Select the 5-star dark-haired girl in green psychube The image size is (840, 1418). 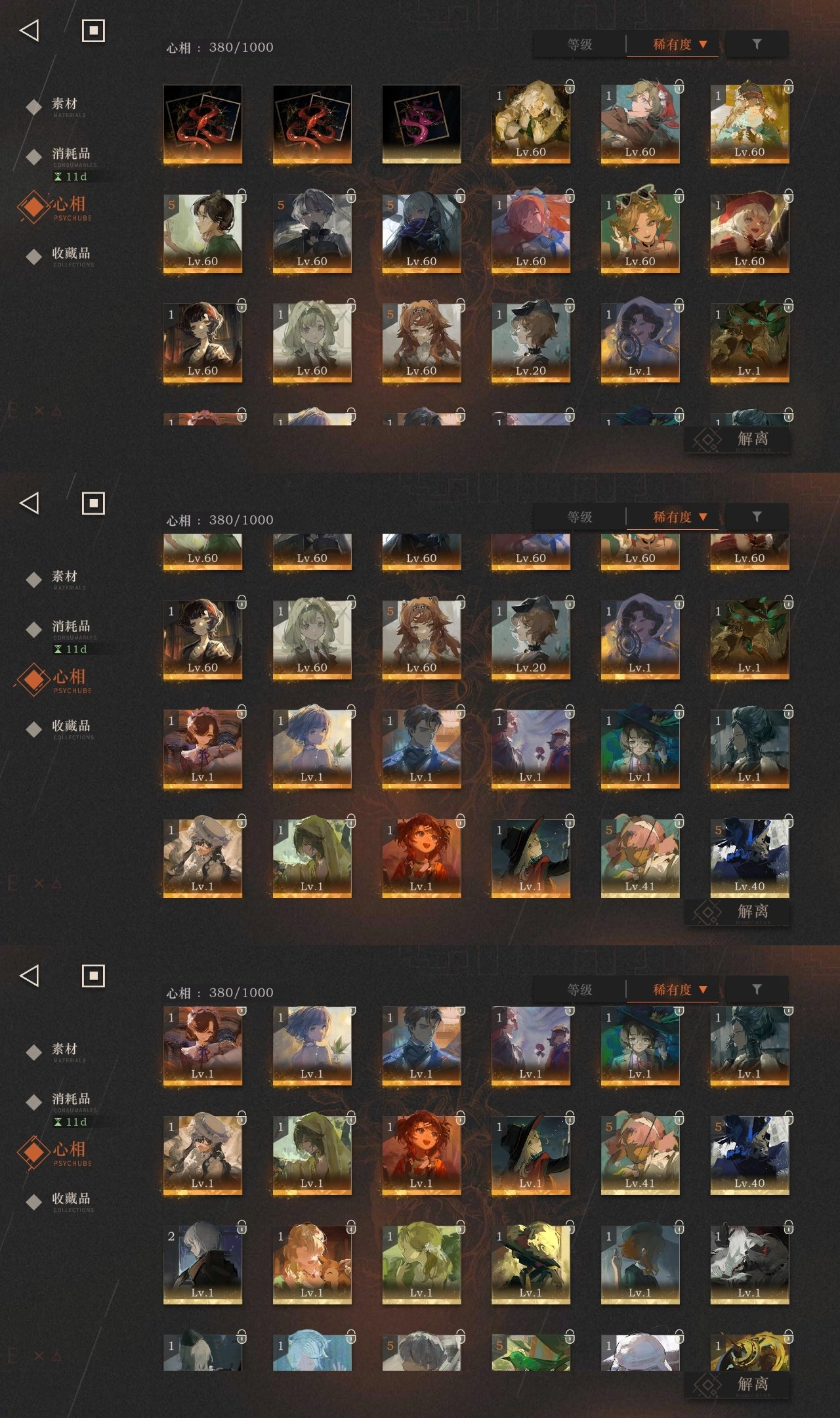pyautogui.click(x=202, y=233)
